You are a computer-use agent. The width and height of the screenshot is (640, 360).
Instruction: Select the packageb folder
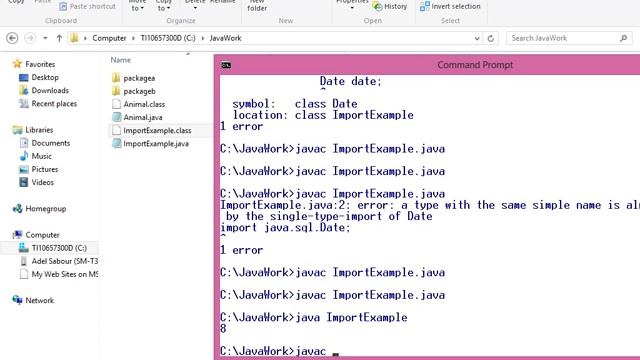tap(140, 91)
